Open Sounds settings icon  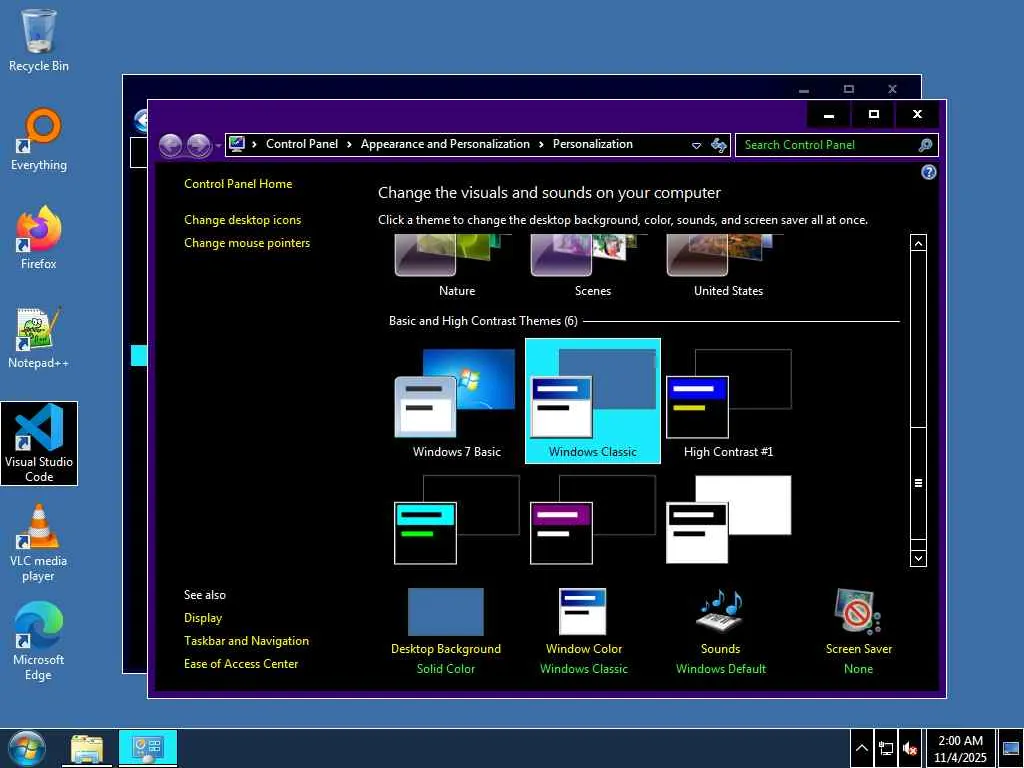(x=720, y=612)
